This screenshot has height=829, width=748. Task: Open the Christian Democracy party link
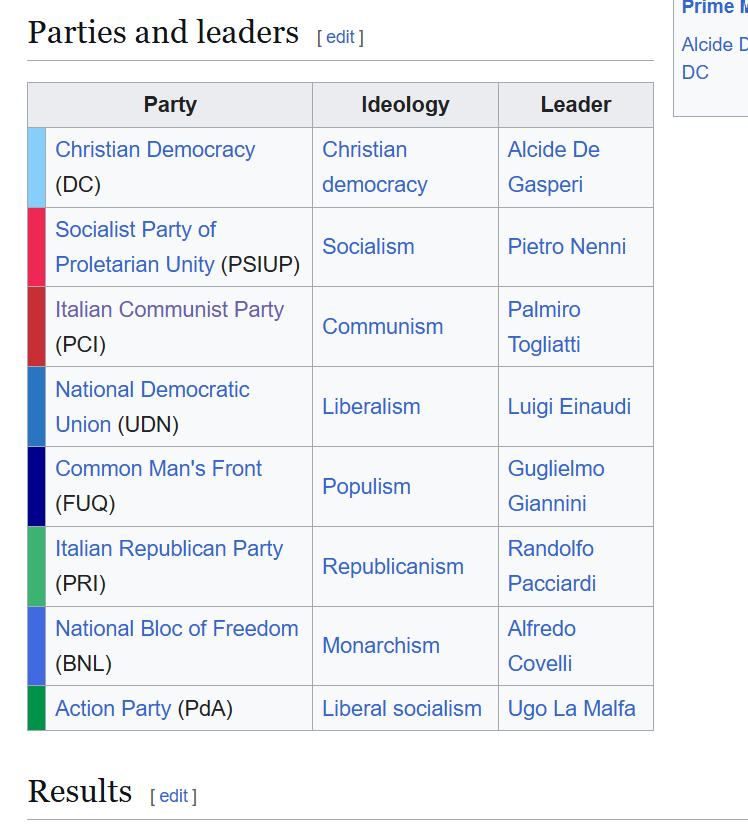tap(155, 150)
